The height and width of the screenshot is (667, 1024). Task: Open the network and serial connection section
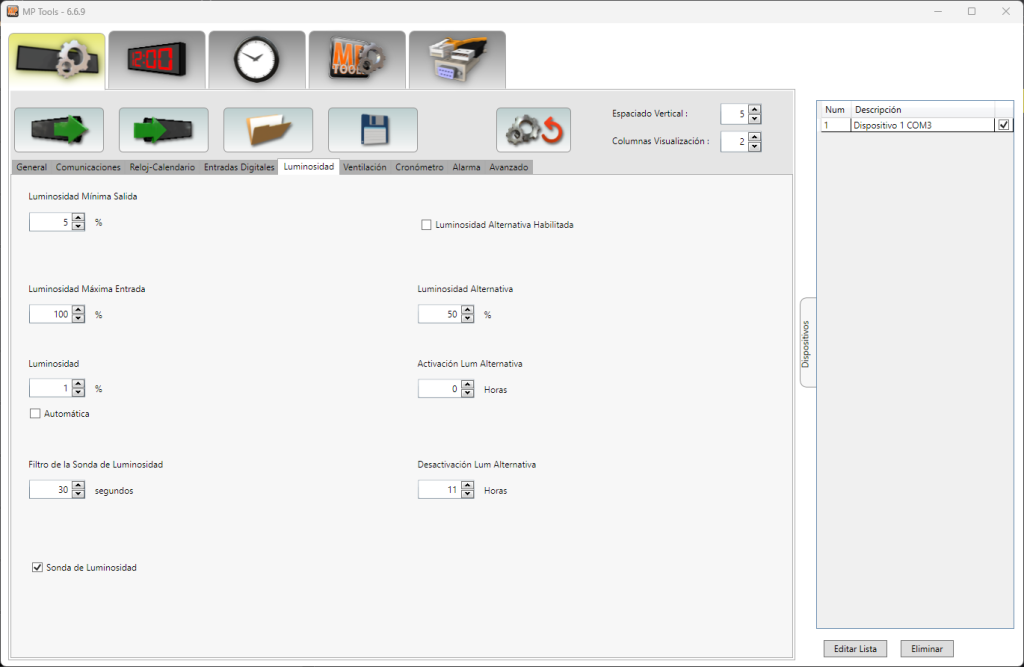point(457,60)
